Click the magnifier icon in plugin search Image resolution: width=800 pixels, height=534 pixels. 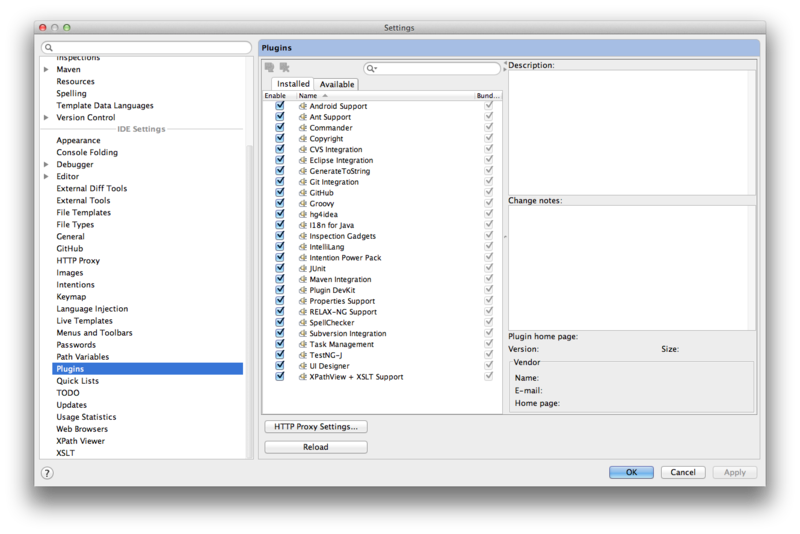(371, 68)
